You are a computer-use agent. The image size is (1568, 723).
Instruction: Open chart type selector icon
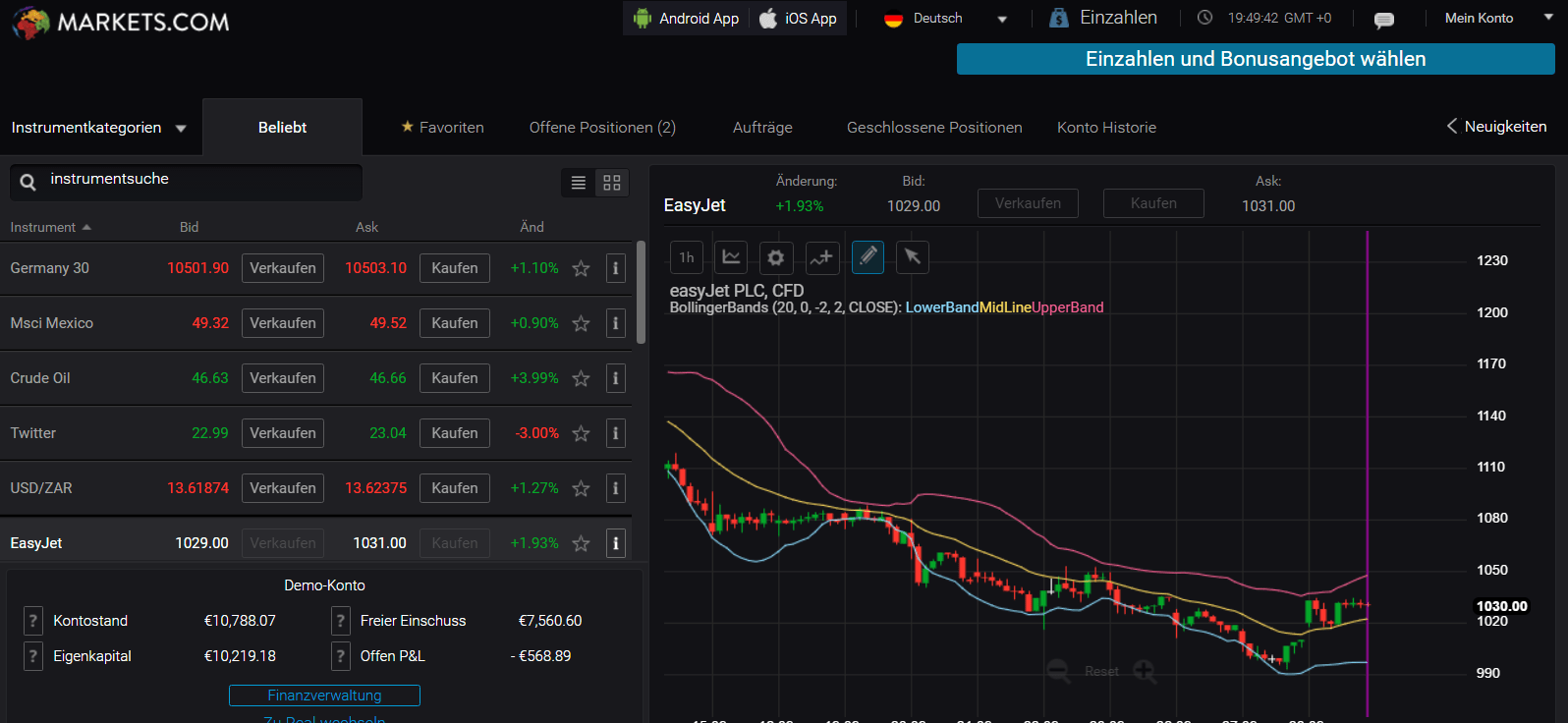(x=731, y=257)
